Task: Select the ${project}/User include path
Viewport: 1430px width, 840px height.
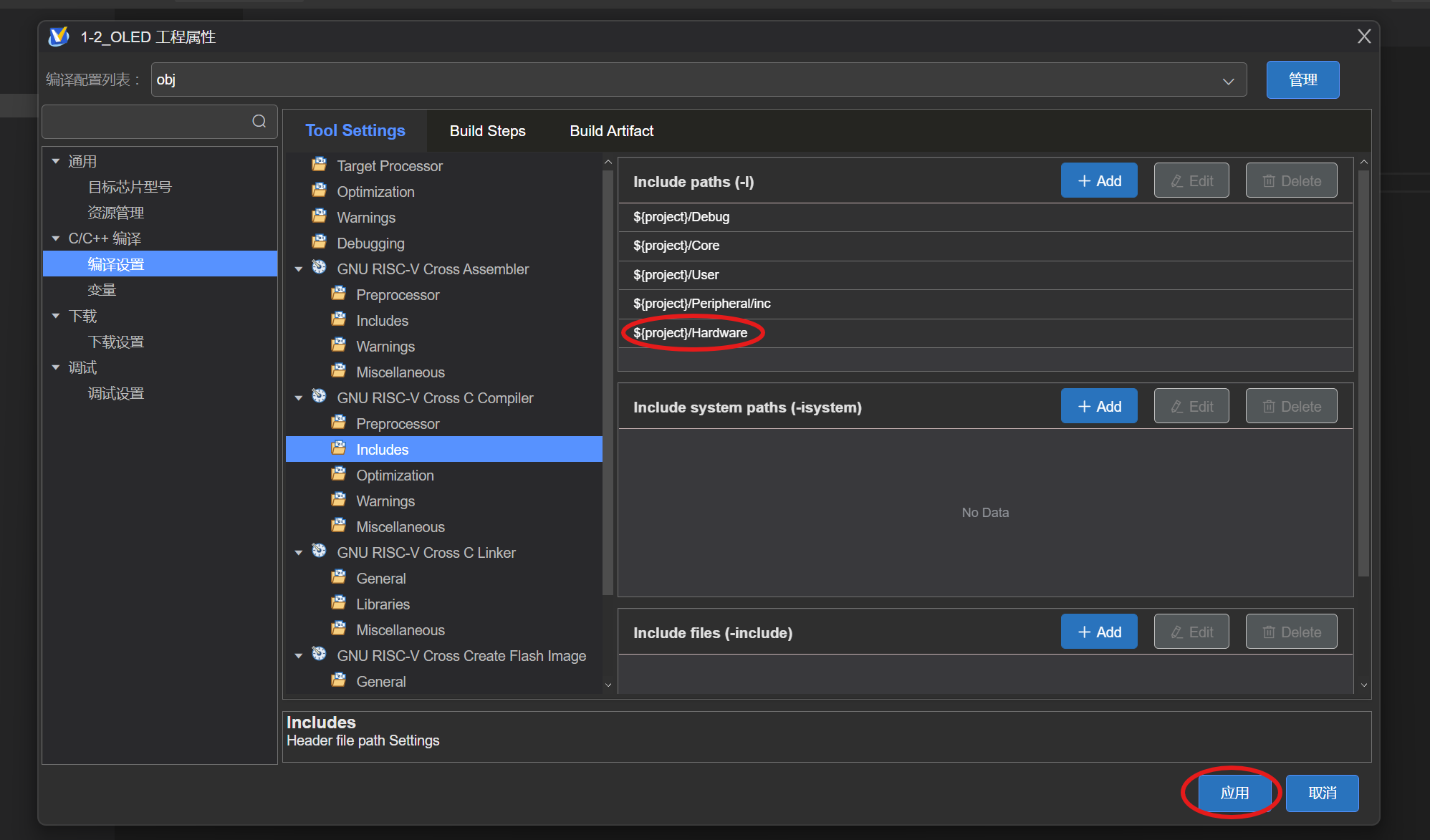Action: [985, 275]
